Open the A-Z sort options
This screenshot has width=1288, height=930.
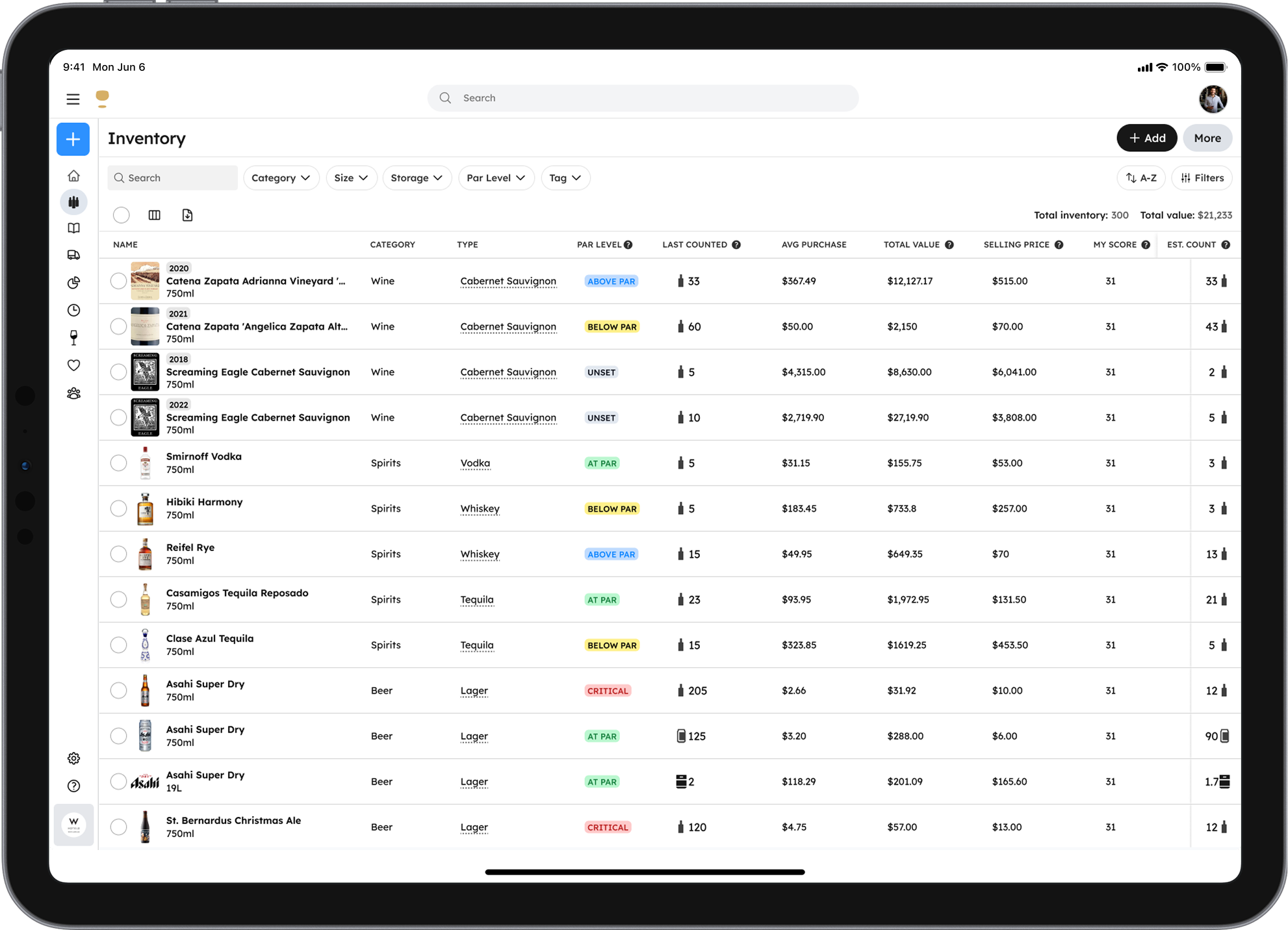(1141, 178)
